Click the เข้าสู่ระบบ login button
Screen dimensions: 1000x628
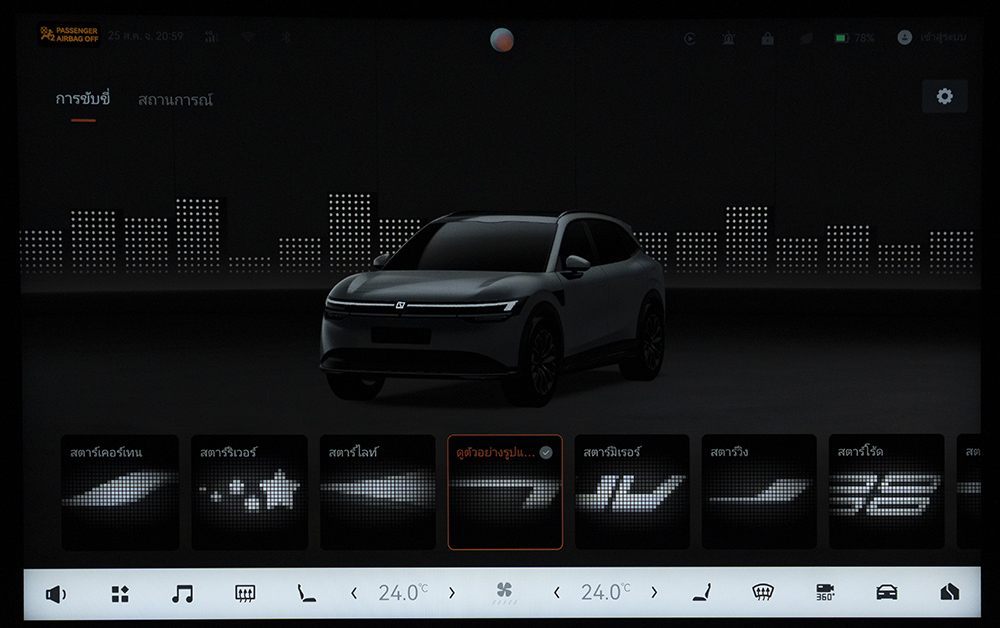pos(932,38)
